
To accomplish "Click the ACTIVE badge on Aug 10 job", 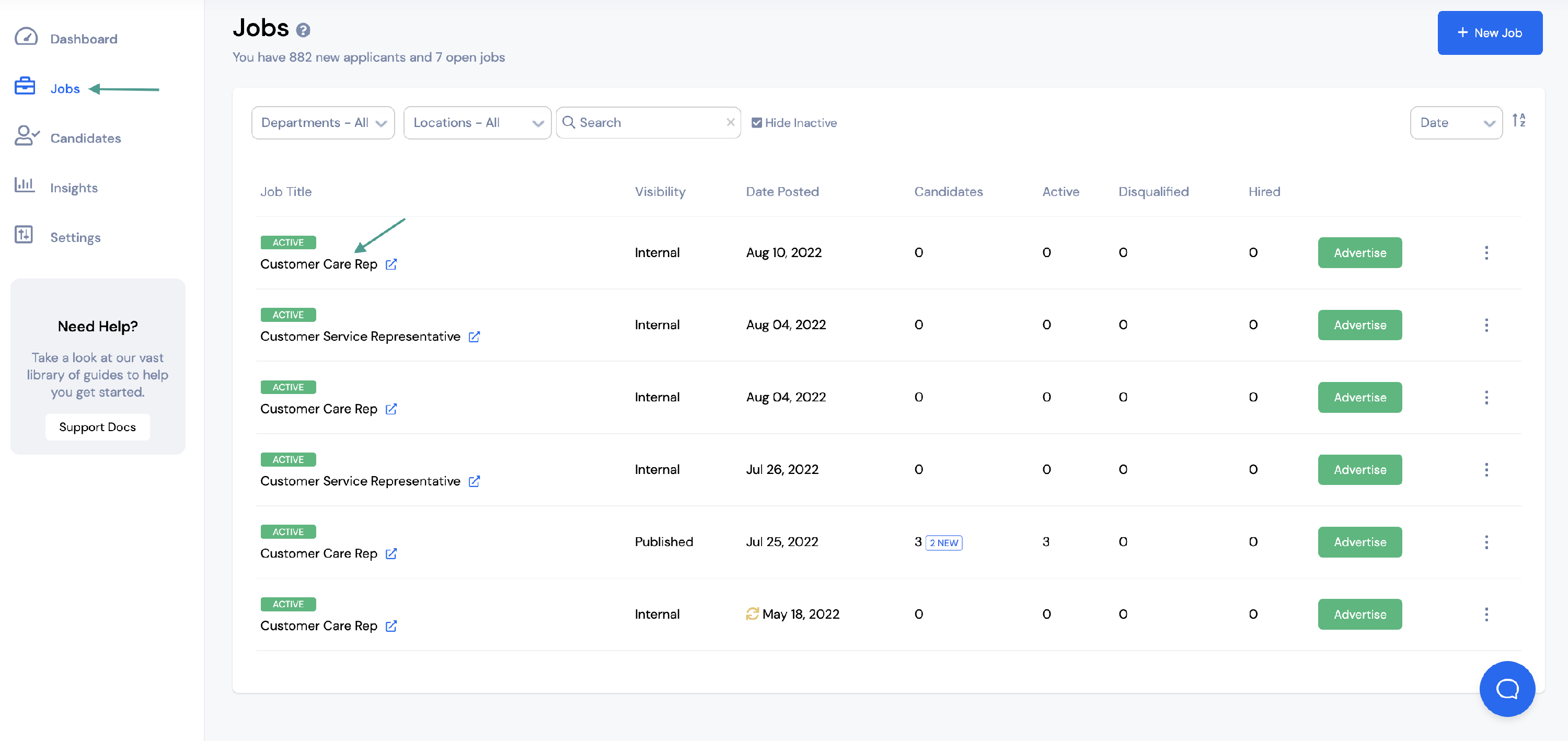I will (x=288, y=243).
